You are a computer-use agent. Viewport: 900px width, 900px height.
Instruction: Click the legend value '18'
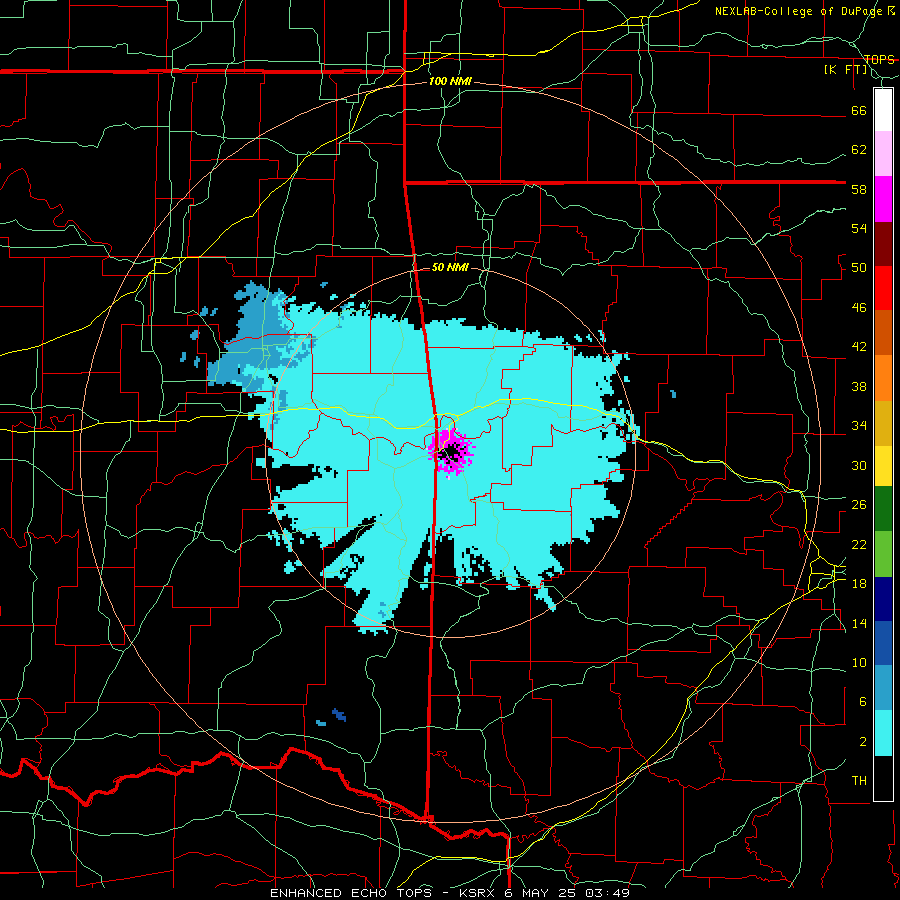point(859,584)
